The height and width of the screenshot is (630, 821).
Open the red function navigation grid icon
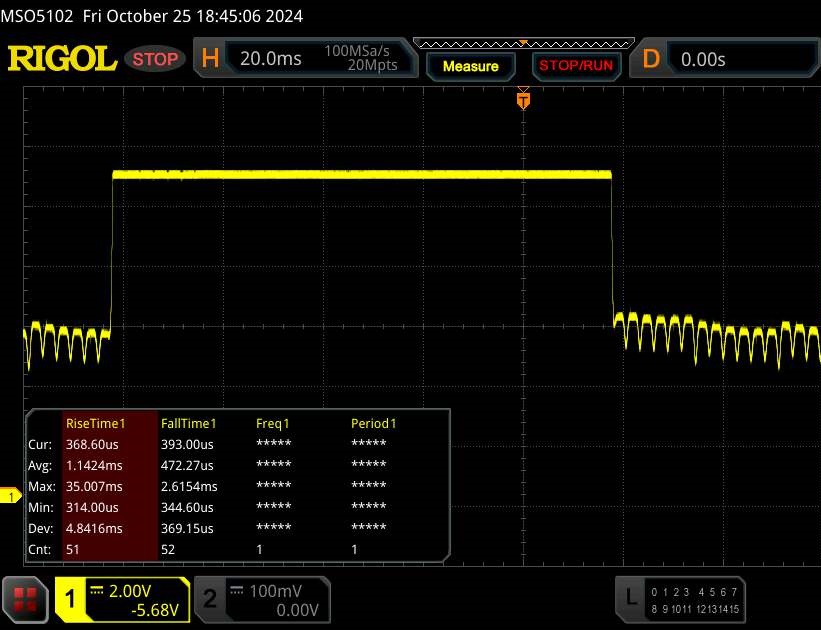tap(25, 600)
